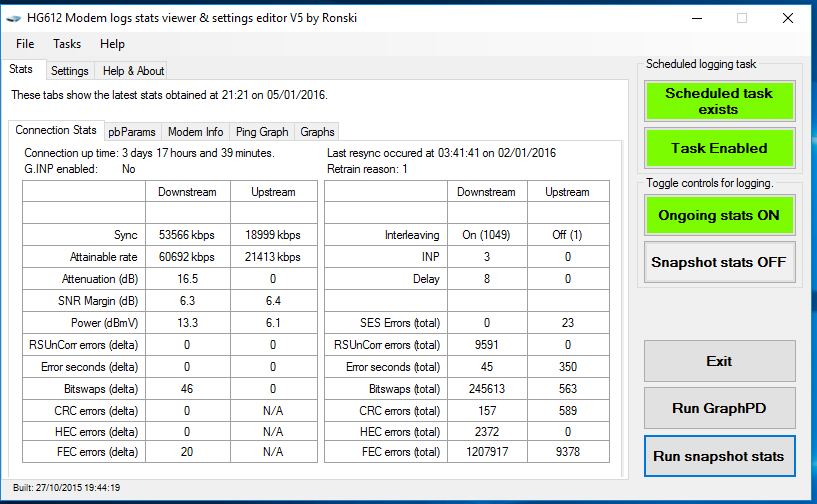Select the Stats tab
The height and width of the screenshot is (504, 817).
click(21, 70)
